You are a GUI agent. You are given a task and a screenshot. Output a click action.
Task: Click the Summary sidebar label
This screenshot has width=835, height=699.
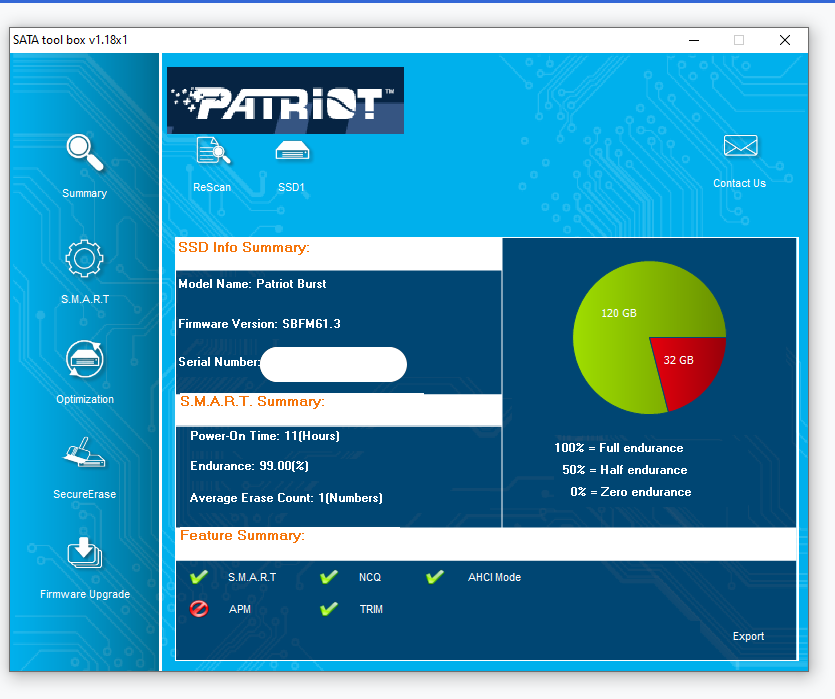(x=85, y=193)
